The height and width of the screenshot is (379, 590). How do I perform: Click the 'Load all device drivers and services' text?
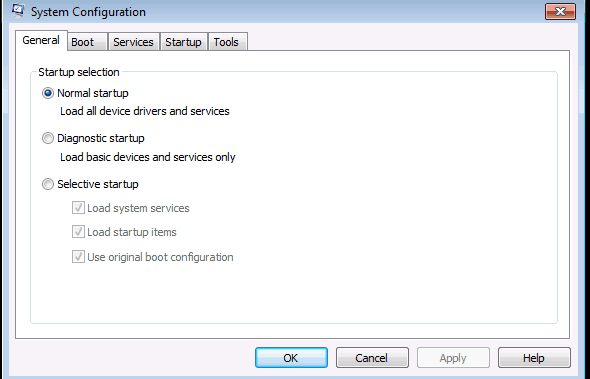click(x=145, y=111)
